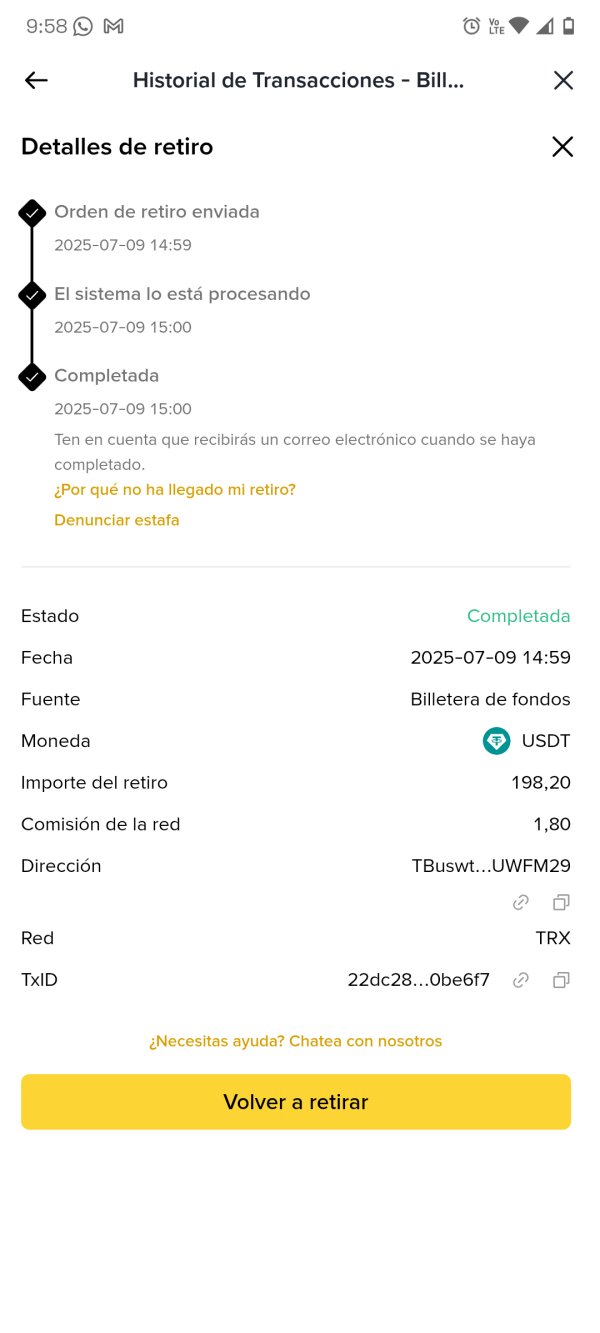Tap the USDT Tether coin icon

pos(496,741)
